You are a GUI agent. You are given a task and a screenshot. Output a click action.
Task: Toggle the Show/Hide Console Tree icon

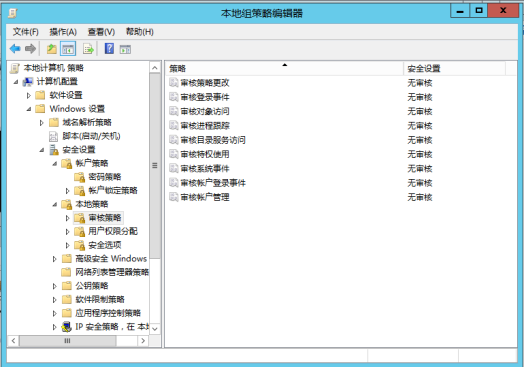[x=68, y=49]
